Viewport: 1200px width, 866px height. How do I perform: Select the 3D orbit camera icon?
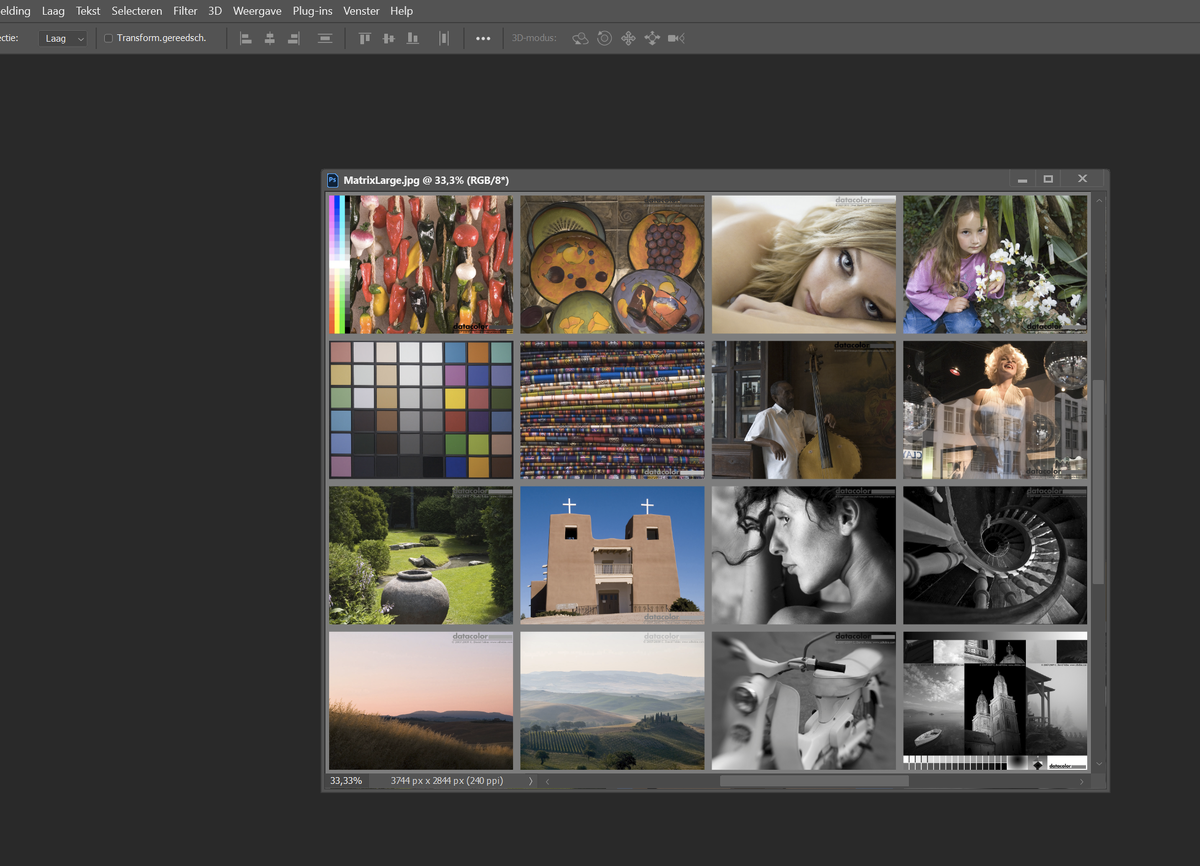point(580,39)
